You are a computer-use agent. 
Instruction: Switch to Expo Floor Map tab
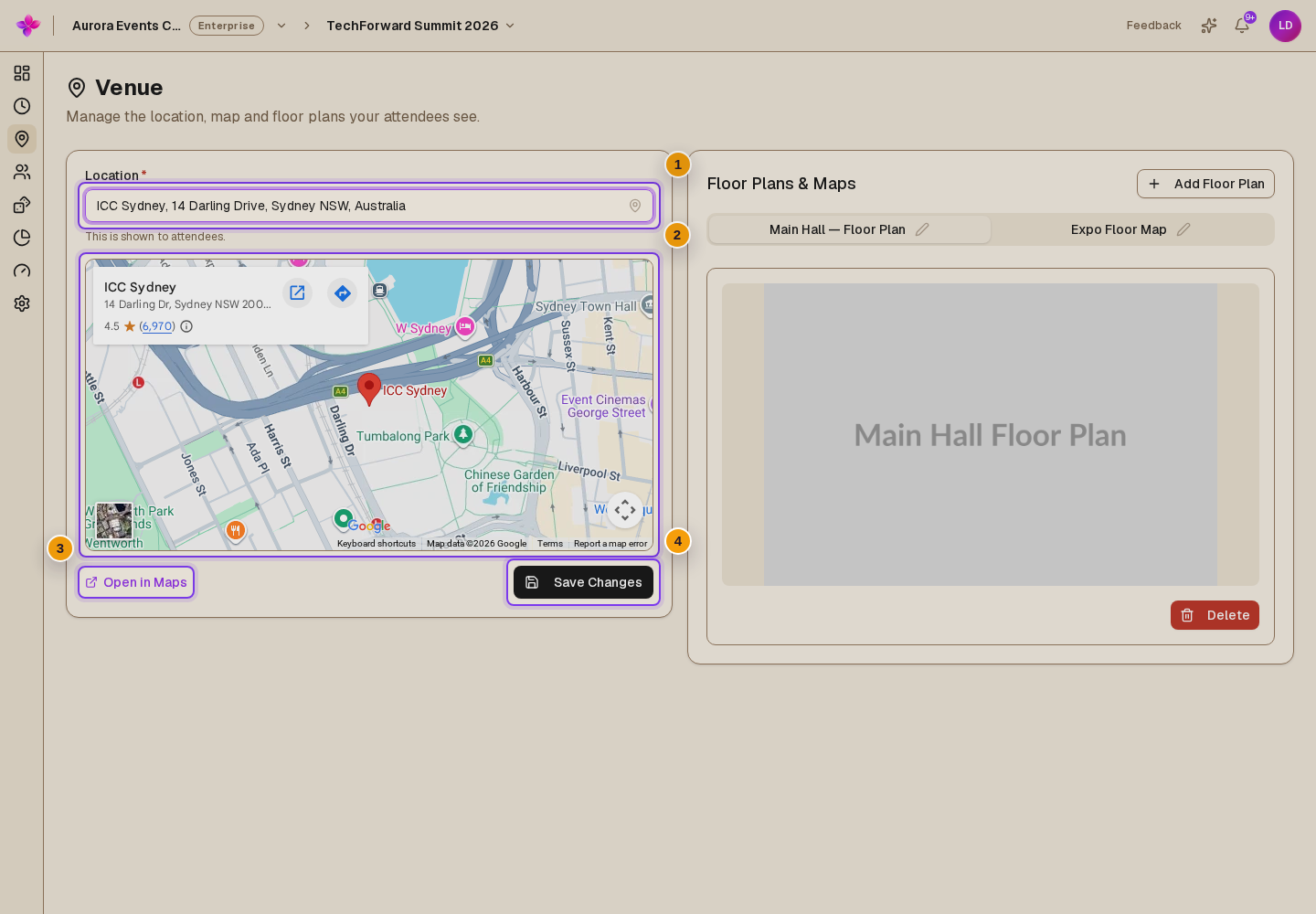point(1130,229)
